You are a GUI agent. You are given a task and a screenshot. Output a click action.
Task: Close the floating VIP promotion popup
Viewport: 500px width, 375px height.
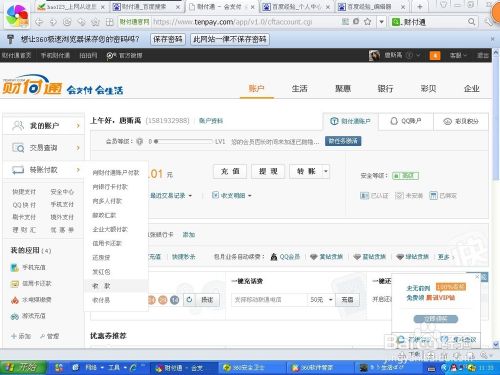point(477,277)
